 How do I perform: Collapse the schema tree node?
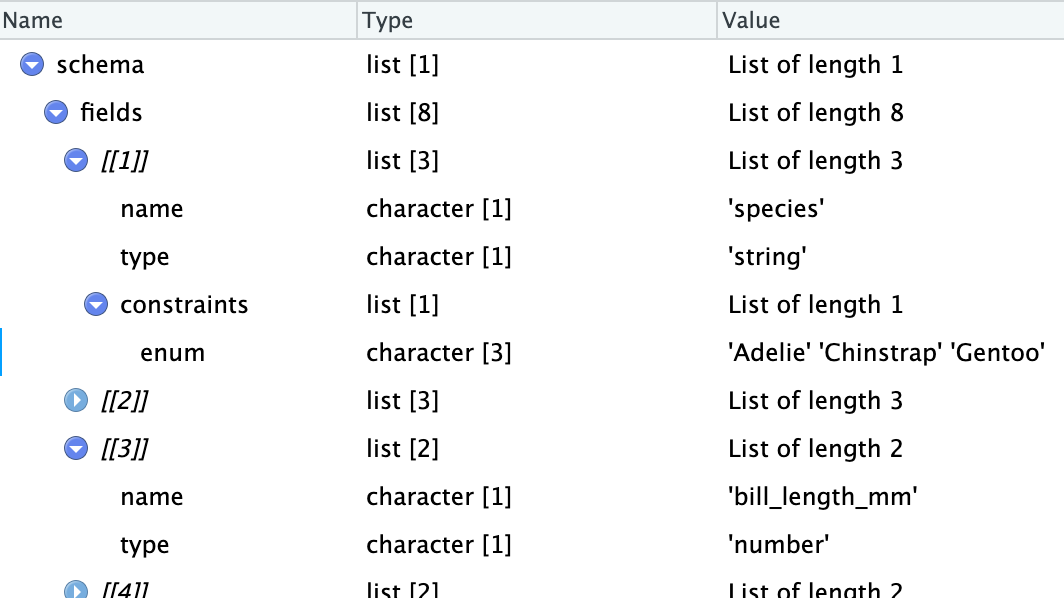(x=32, y=65)
